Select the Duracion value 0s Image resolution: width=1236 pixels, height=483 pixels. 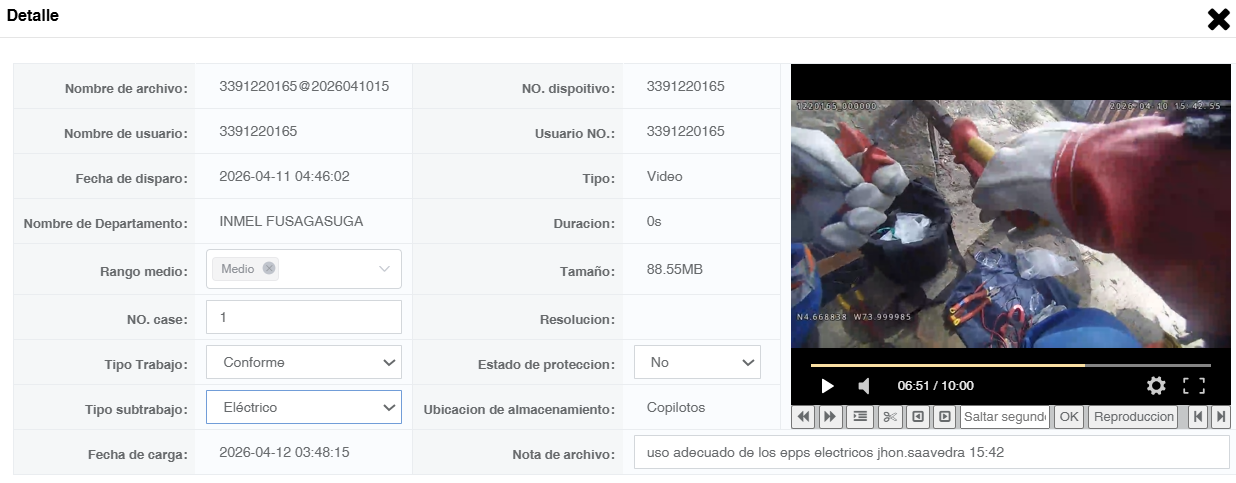tap(654, 221)
